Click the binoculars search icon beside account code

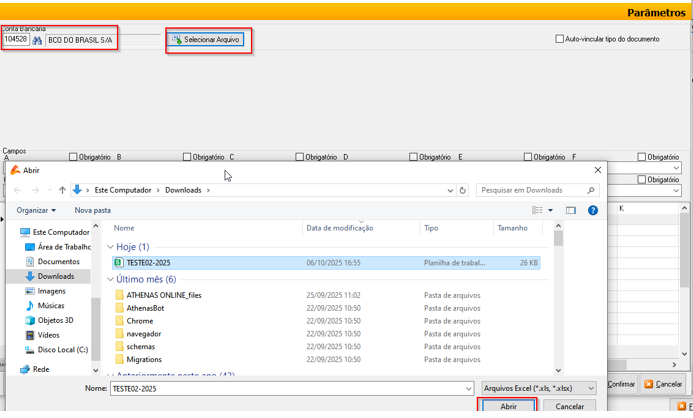click(x=38, y=40)
